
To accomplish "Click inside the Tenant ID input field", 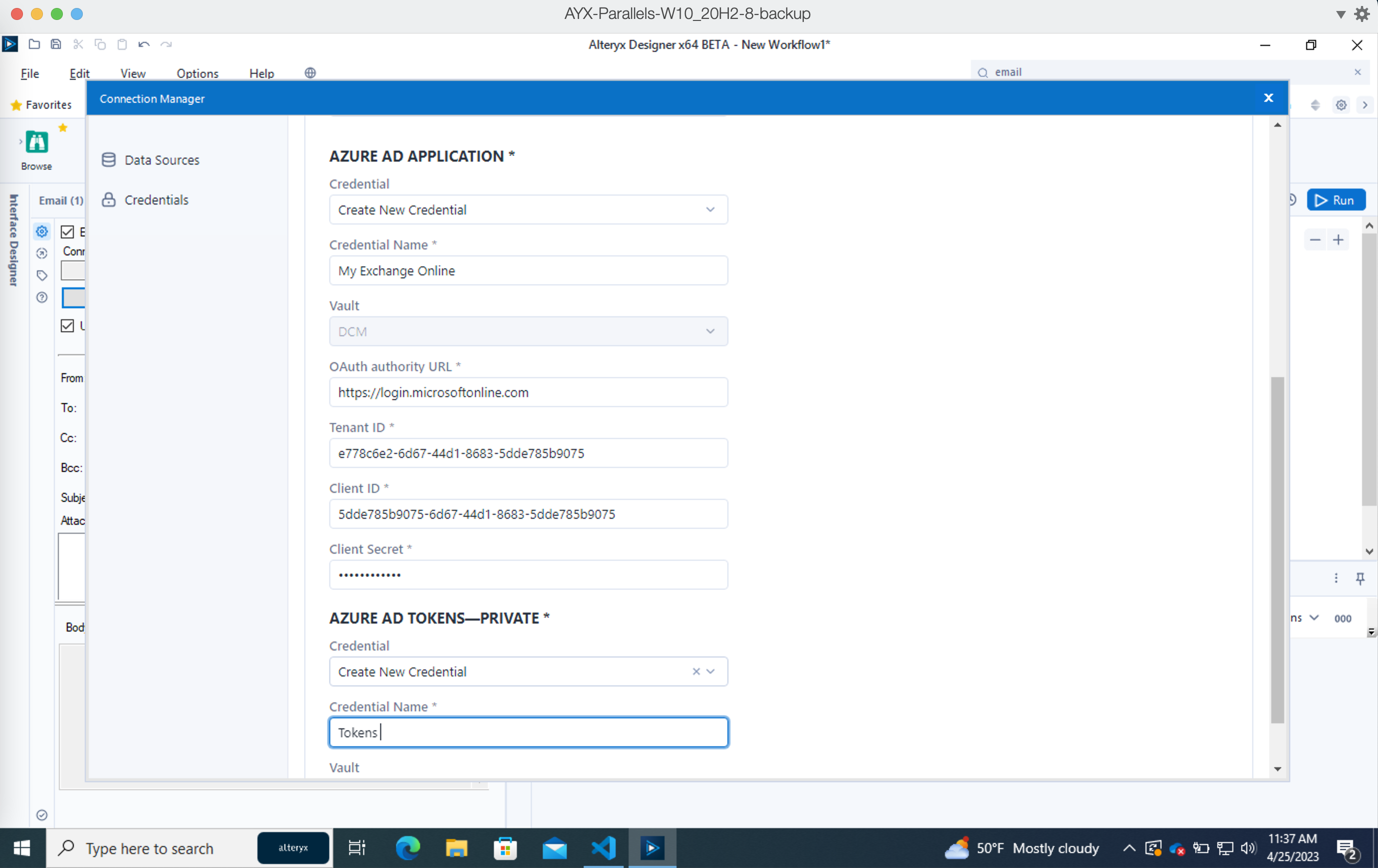I will point(528,452).
